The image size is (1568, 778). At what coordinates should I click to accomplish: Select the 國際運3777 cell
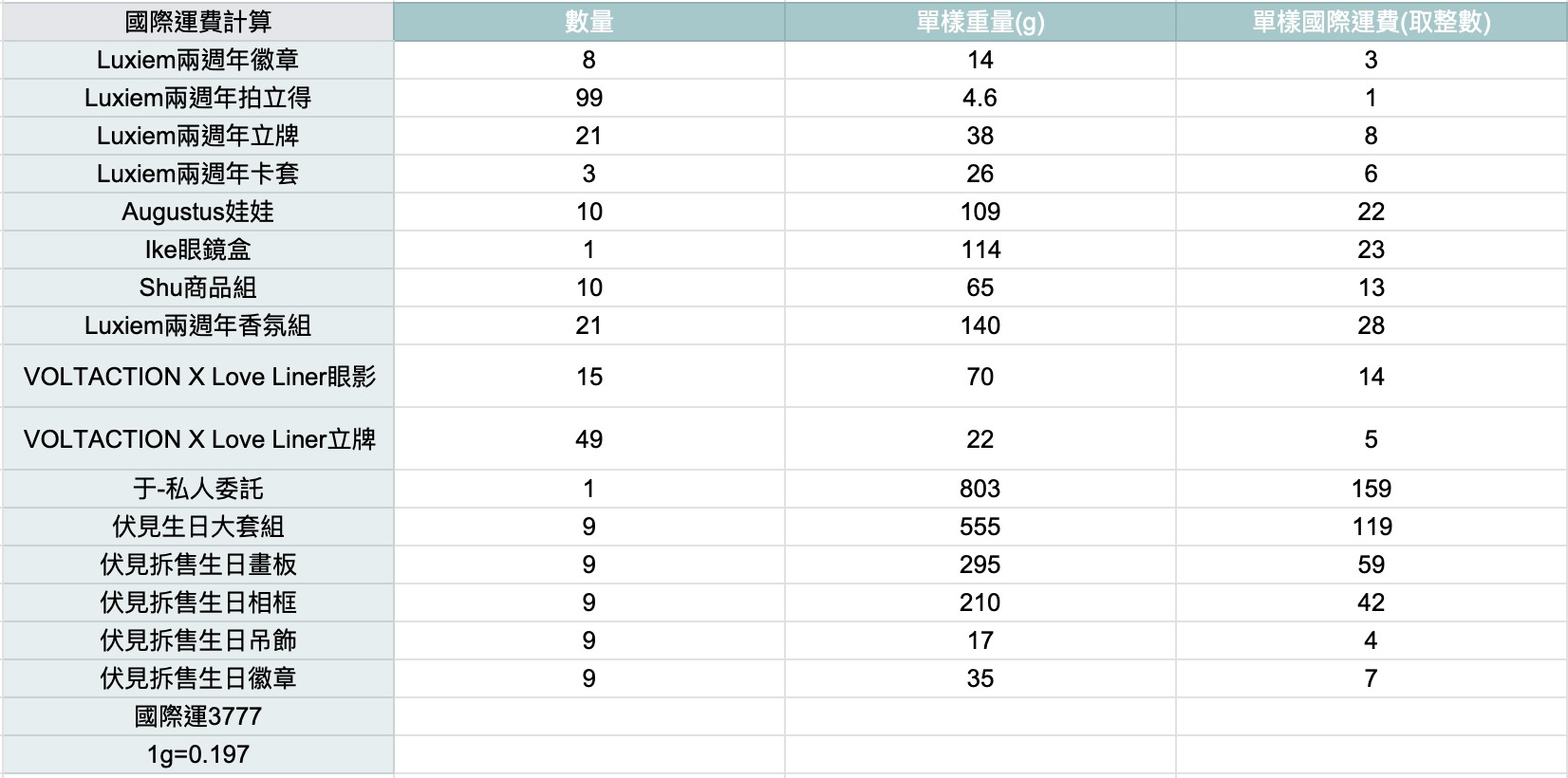click(x=197, y=716)
